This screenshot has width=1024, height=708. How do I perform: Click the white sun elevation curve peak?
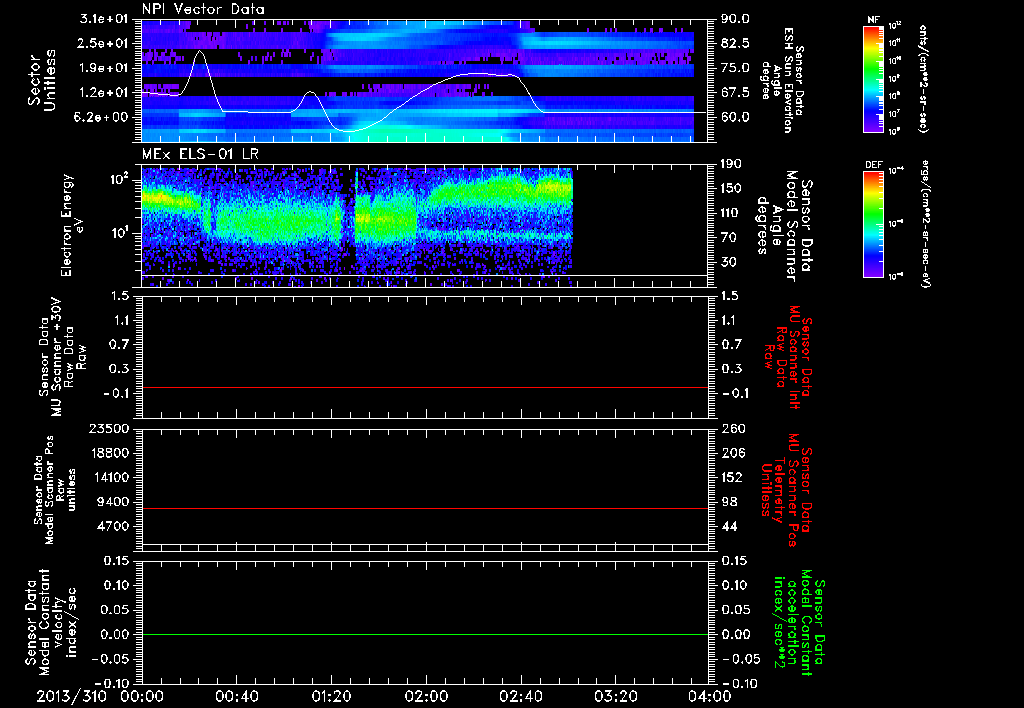click(200, 51)
